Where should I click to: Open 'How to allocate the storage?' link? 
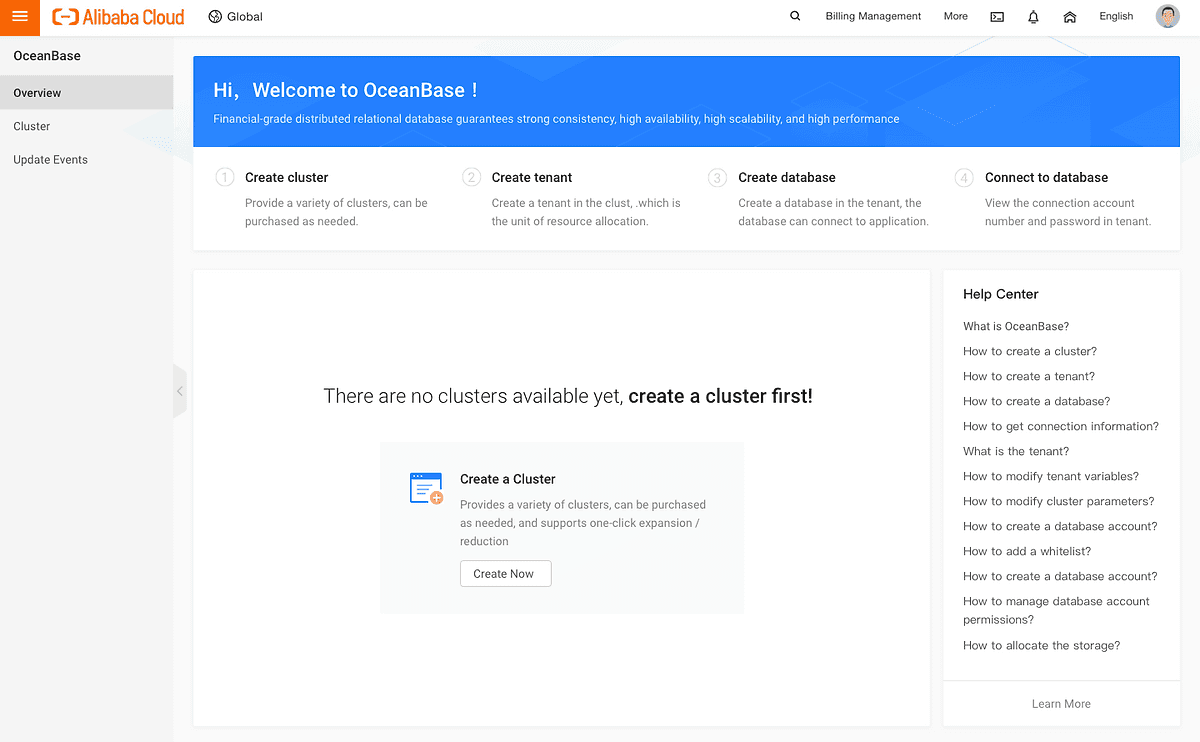tap(1041, 645)
